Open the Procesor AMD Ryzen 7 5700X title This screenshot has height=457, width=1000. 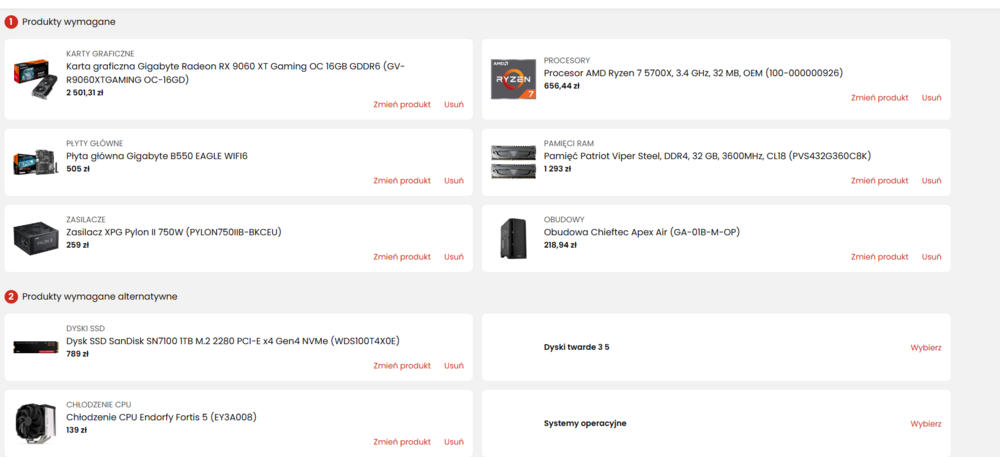coord(693,73)
